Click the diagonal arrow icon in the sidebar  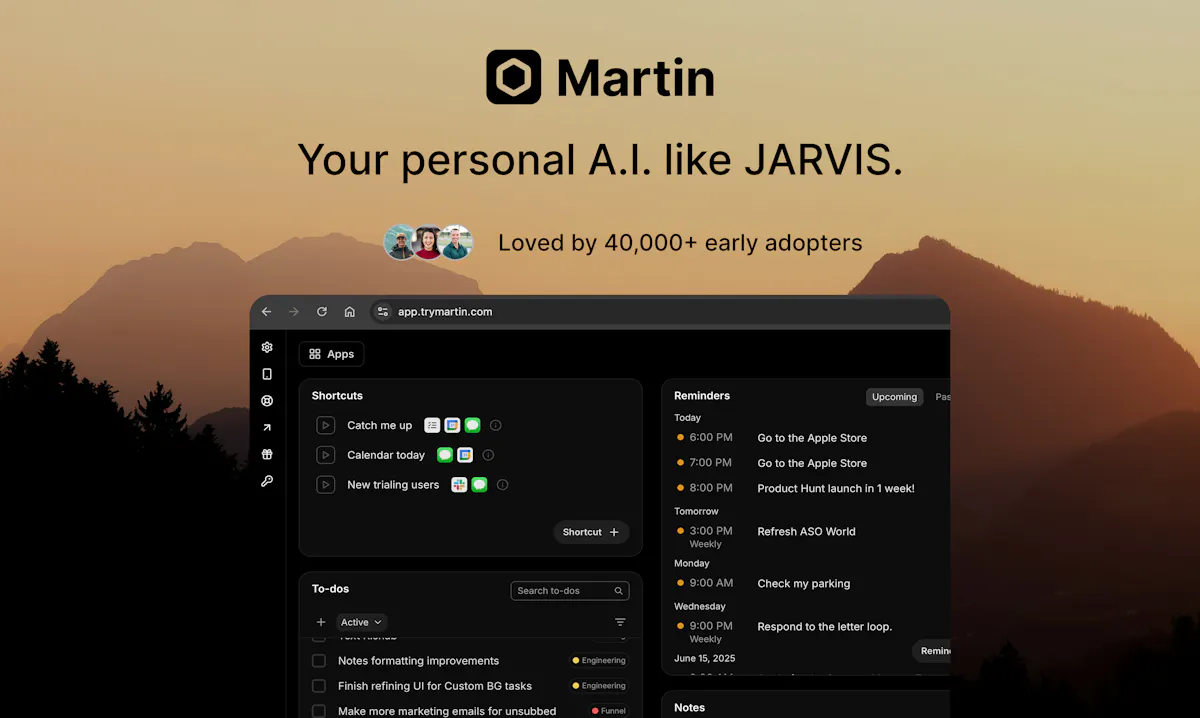click(x=267, y=428)
